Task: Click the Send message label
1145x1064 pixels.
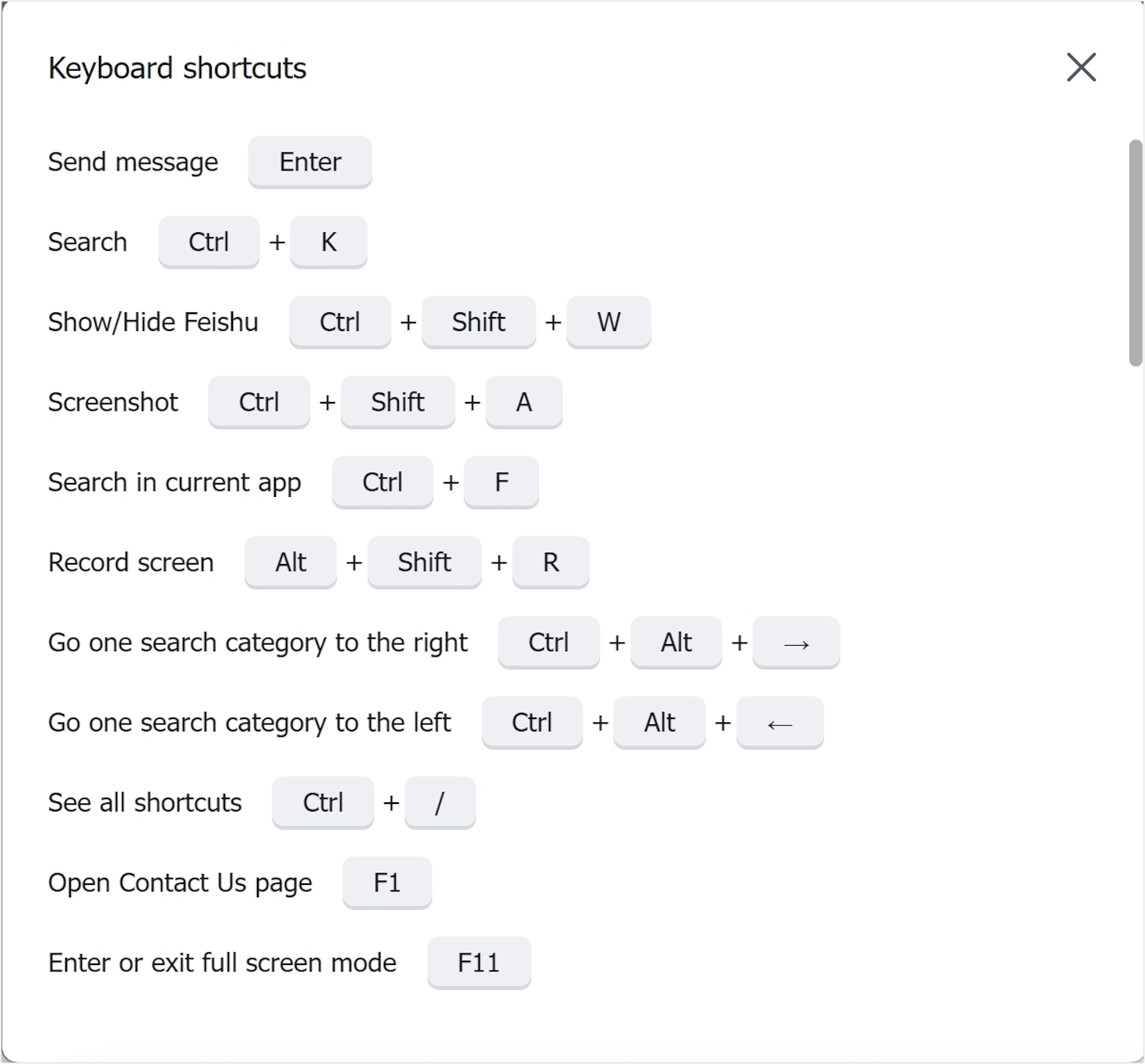Action: (x=133, y=162)
